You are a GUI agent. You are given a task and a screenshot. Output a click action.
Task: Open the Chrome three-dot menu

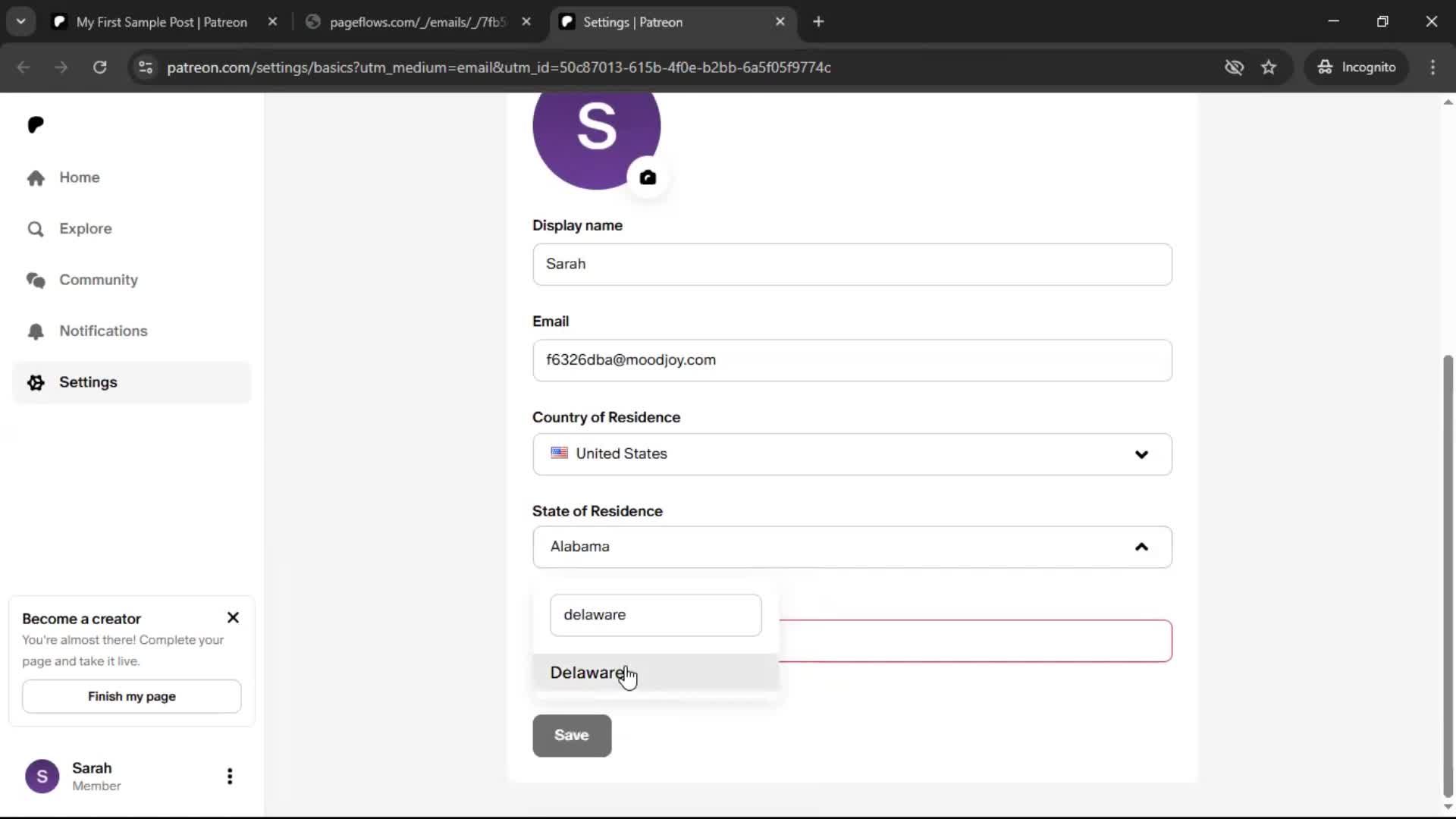[x=1432, y=67]
